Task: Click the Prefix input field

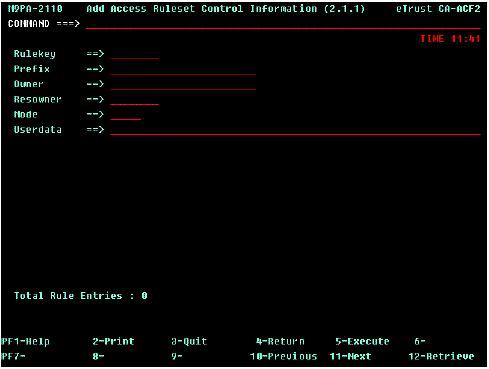Action: click(x=183, y=70)
